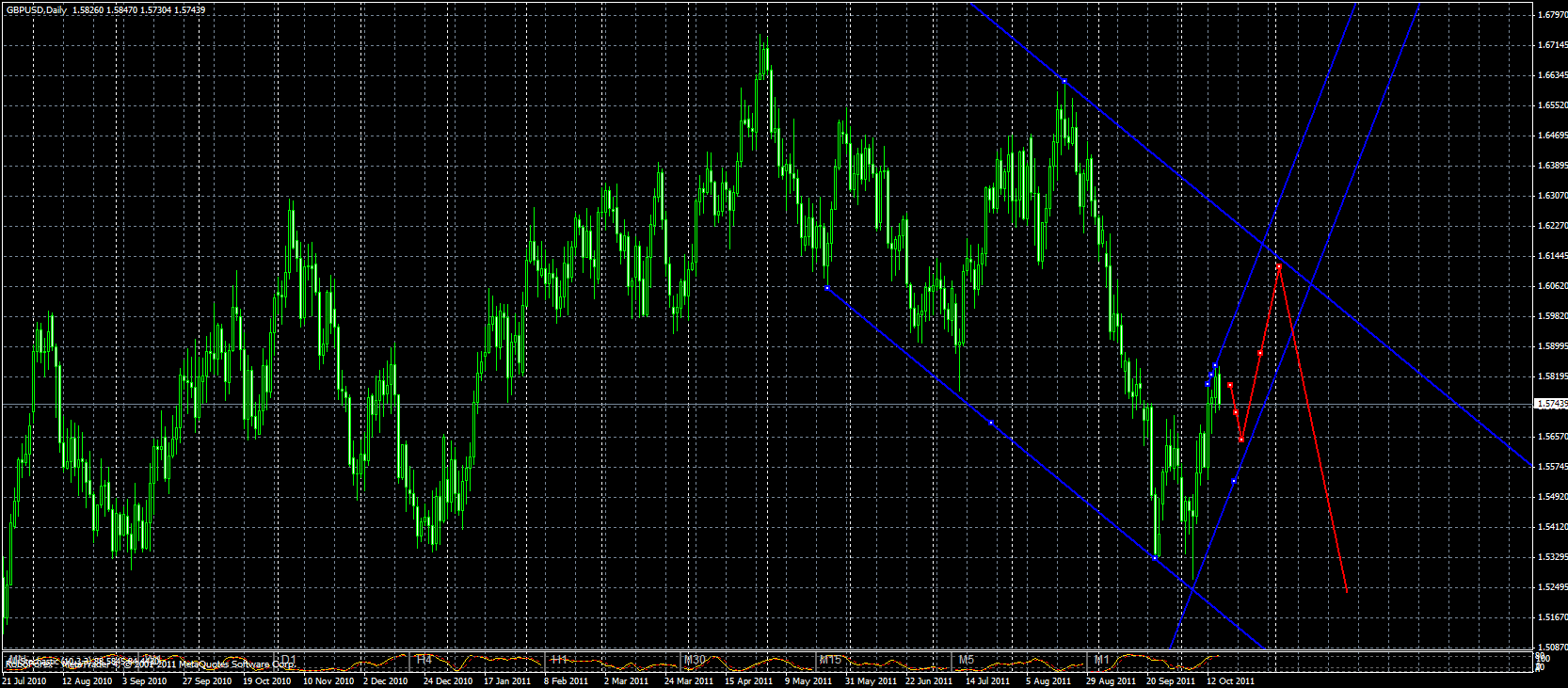The height and width of the screenshot is (688, 1568).
Task: Click the 14 Jul 2011 date label
Action: (x=989, y=680)
